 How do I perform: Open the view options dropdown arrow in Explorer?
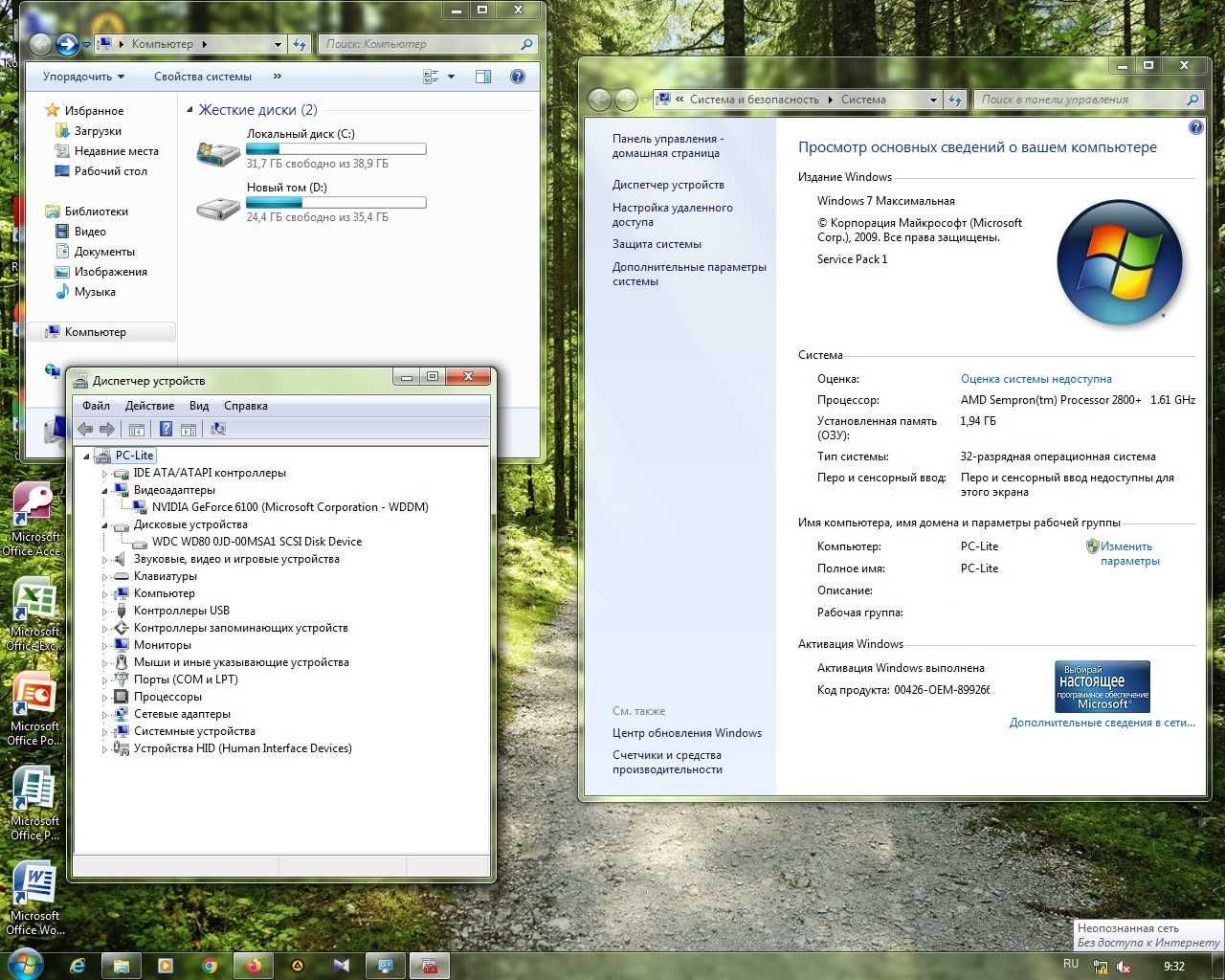click(452, 77)
